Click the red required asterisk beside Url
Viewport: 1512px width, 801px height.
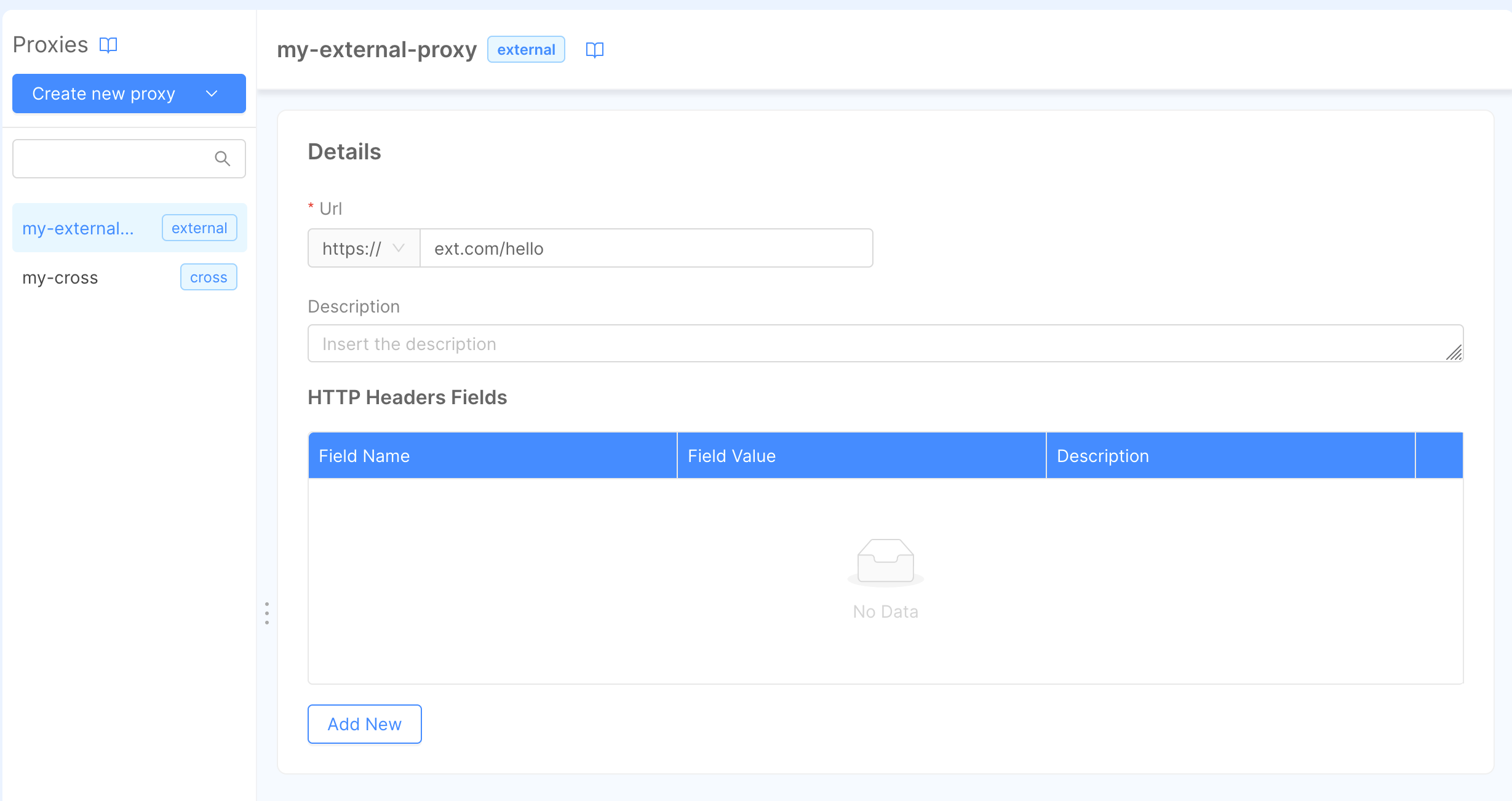point(311,207)
